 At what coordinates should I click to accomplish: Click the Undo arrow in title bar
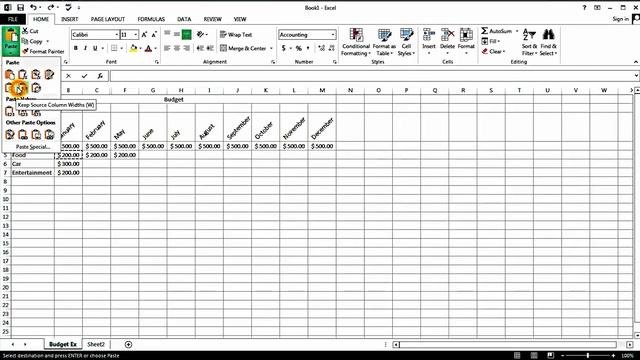(x=33, y=7)
